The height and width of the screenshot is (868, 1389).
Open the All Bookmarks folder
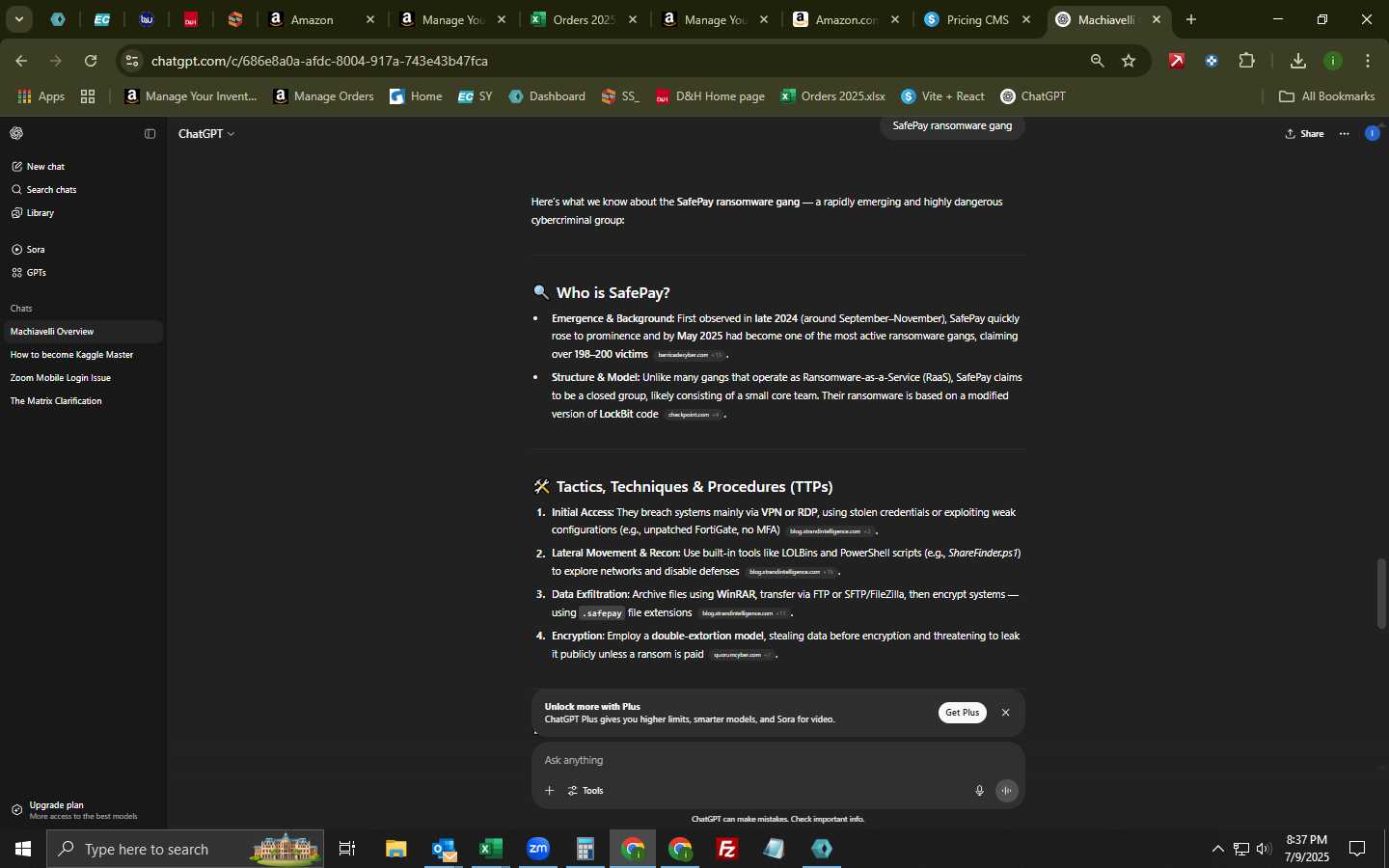click(x=1326, y=96)
